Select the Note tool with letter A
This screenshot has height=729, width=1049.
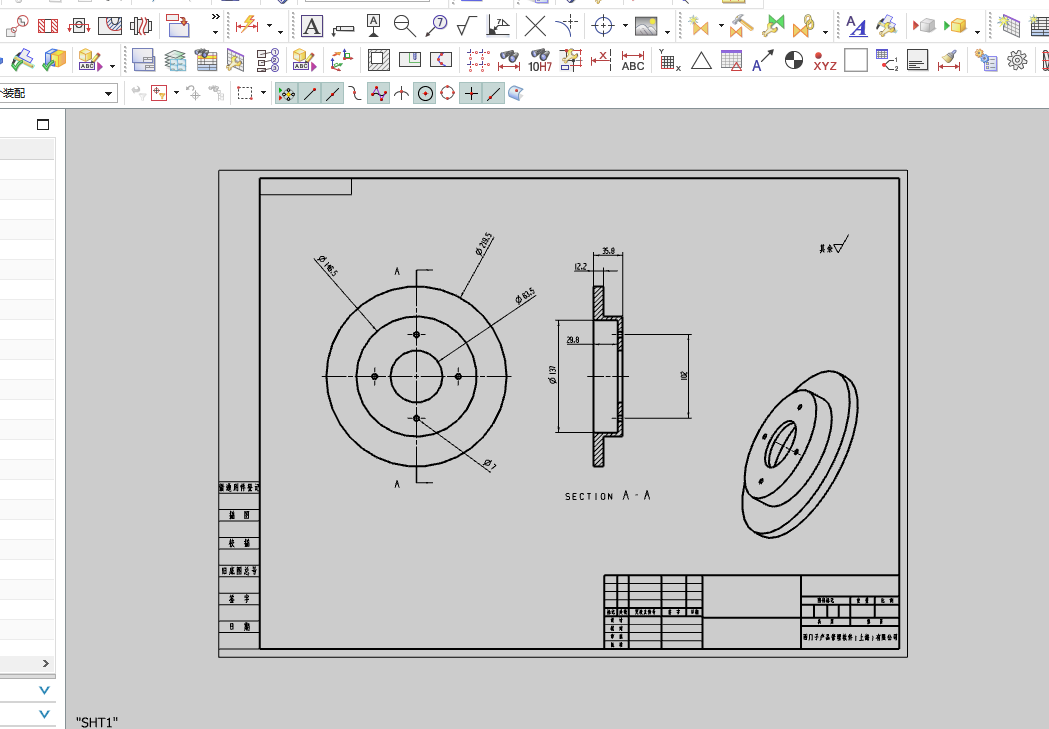point(311,26)
